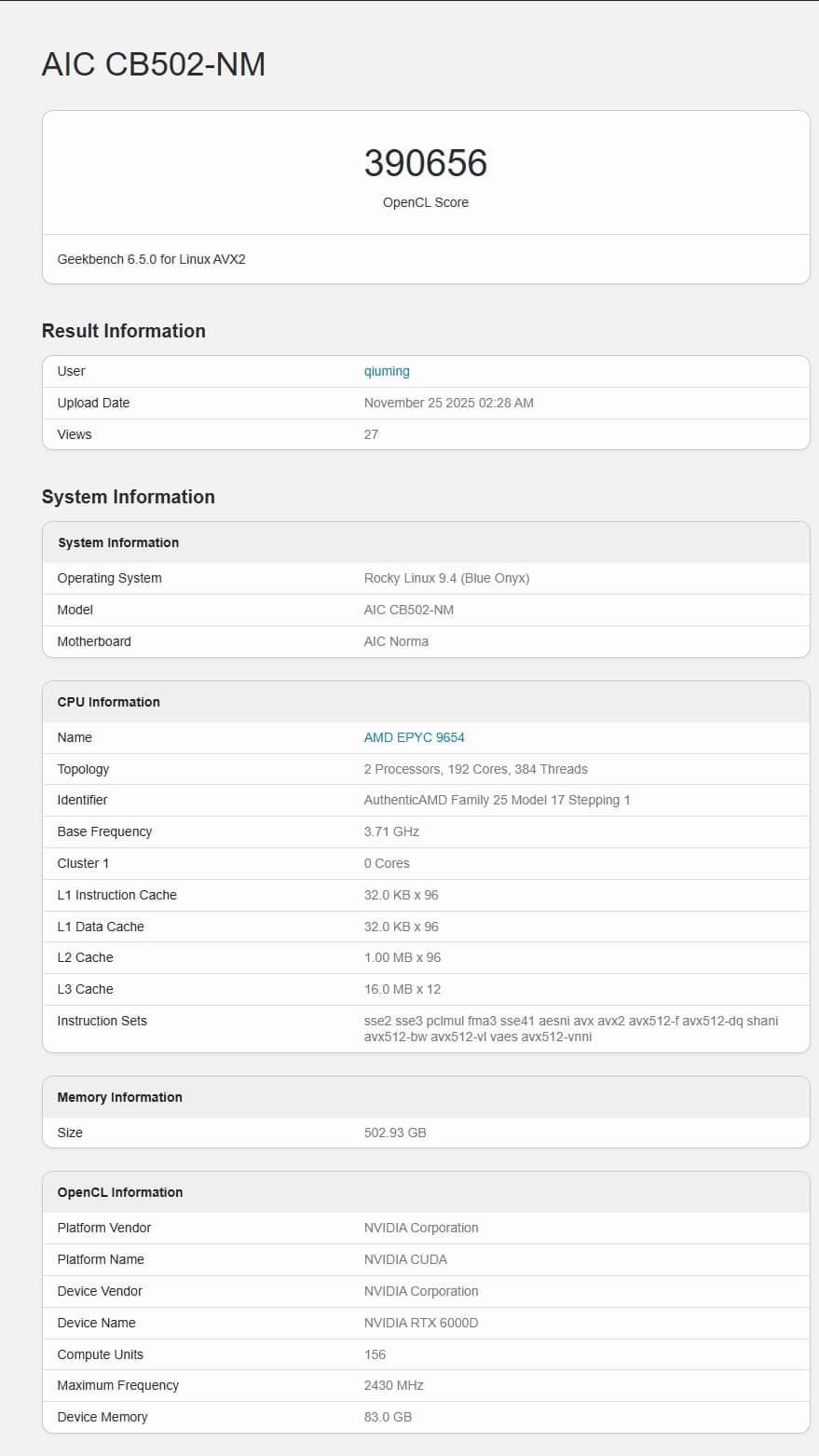This screenshot has width=819, height=1456.
Task: Click the Topology row label
Action: [83, 769]
